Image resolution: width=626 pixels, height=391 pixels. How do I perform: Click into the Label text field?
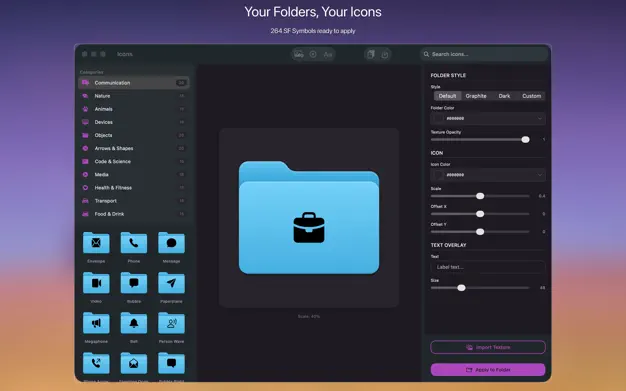coord(488,267)
